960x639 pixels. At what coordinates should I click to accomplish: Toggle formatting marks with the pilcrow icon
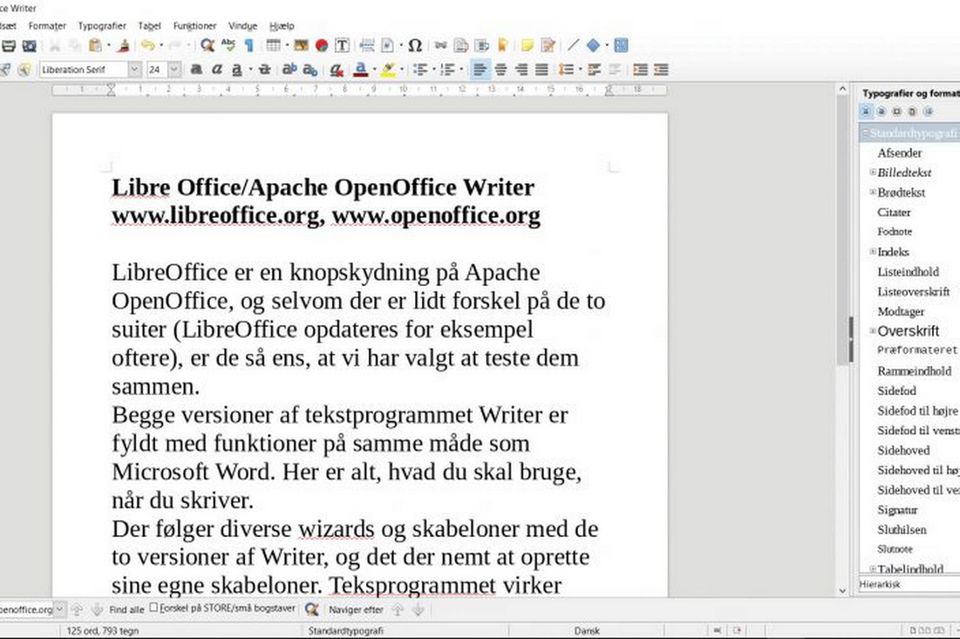click(x=248, y=45)
